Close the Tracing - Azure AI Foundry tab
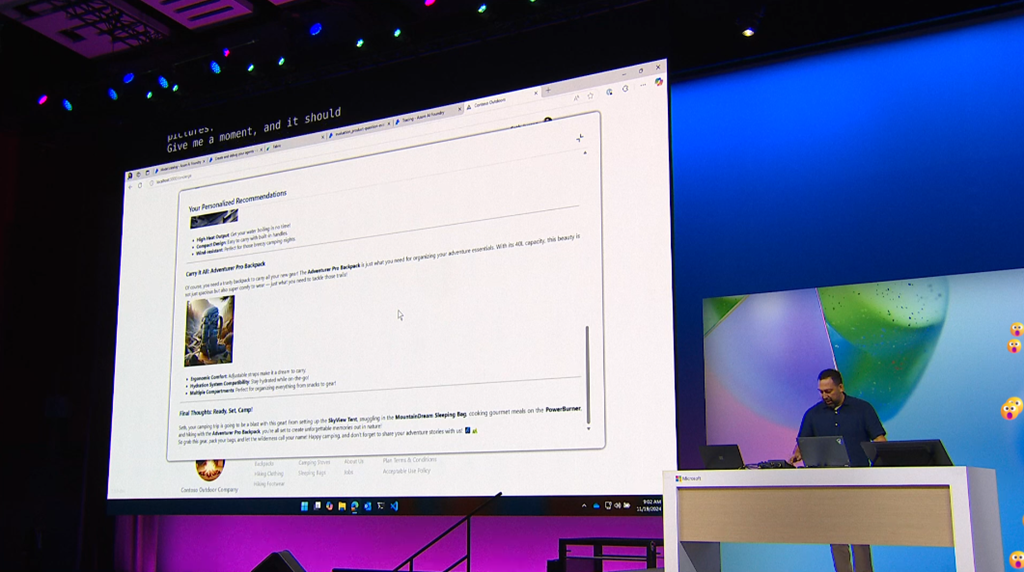 coord(460,109)
